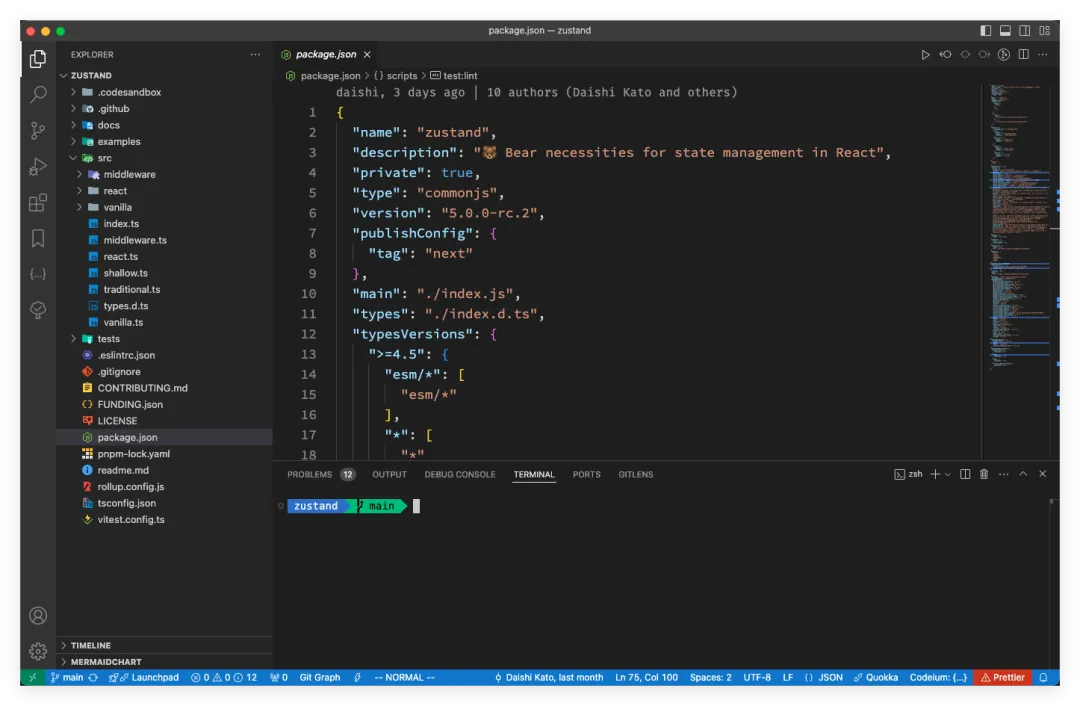Open the Search view in activity bar

tap(38, 94)
